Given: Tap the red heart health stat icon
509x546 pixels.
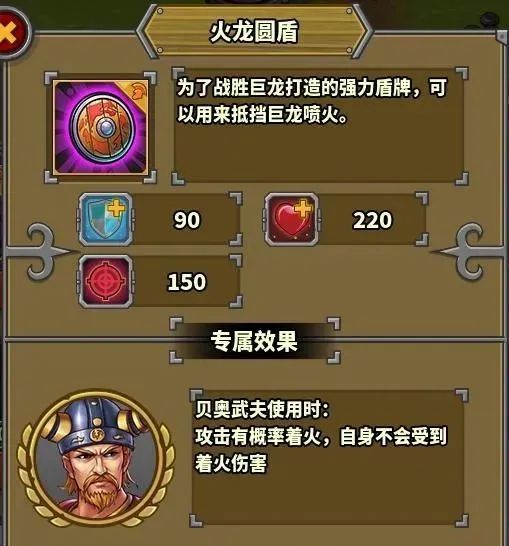Looking at the screenshot, I should coord(291,220).
